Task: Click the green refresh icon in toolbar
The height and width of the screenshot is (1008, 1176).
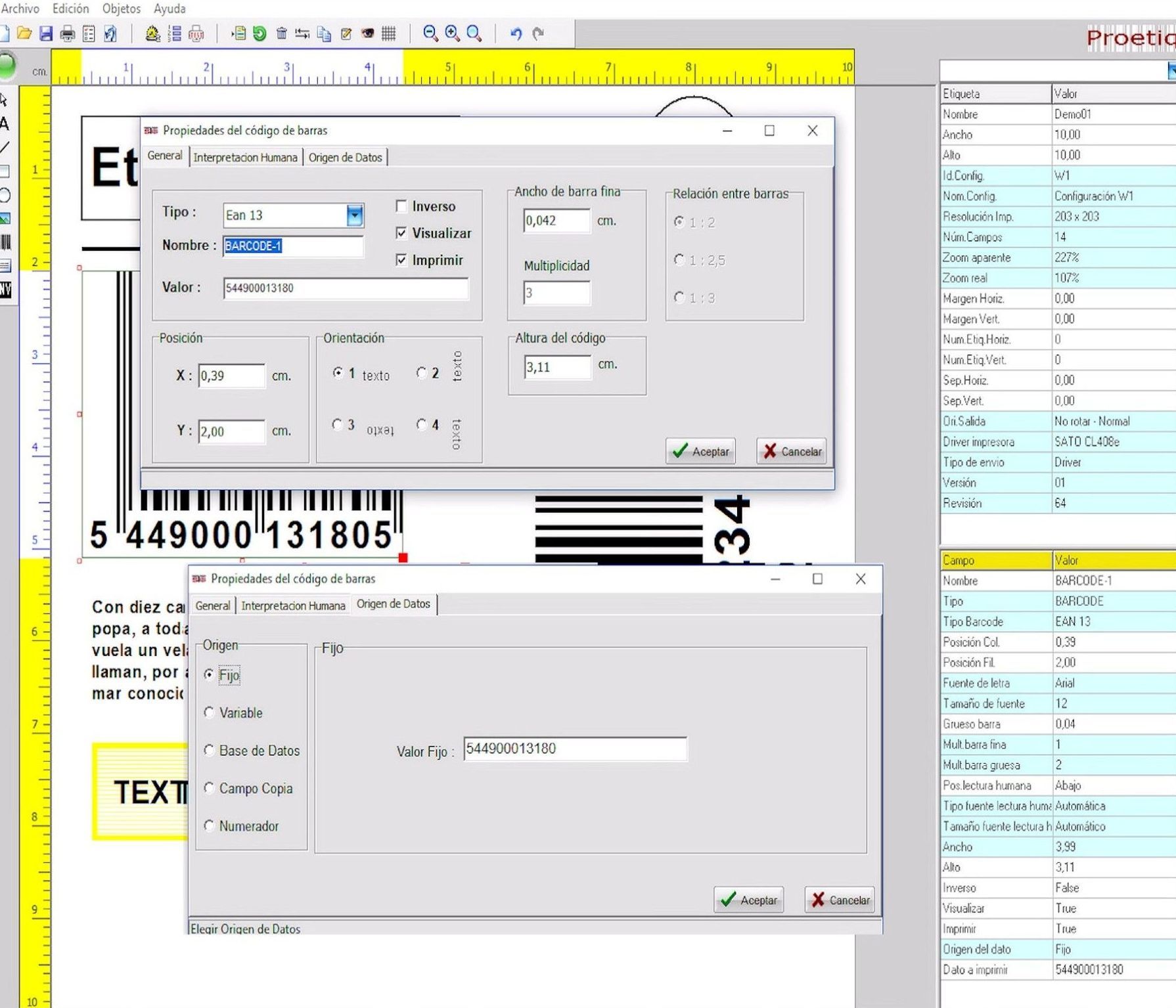Action: [x=260, y=33]
